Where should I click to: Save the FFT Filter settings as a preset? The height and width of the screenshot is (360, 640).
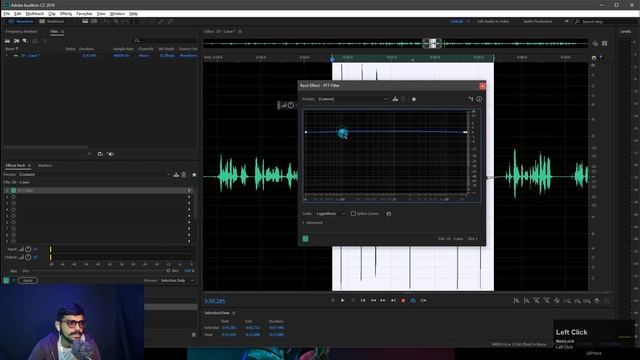pyautogui.click(x=395, y=99)
